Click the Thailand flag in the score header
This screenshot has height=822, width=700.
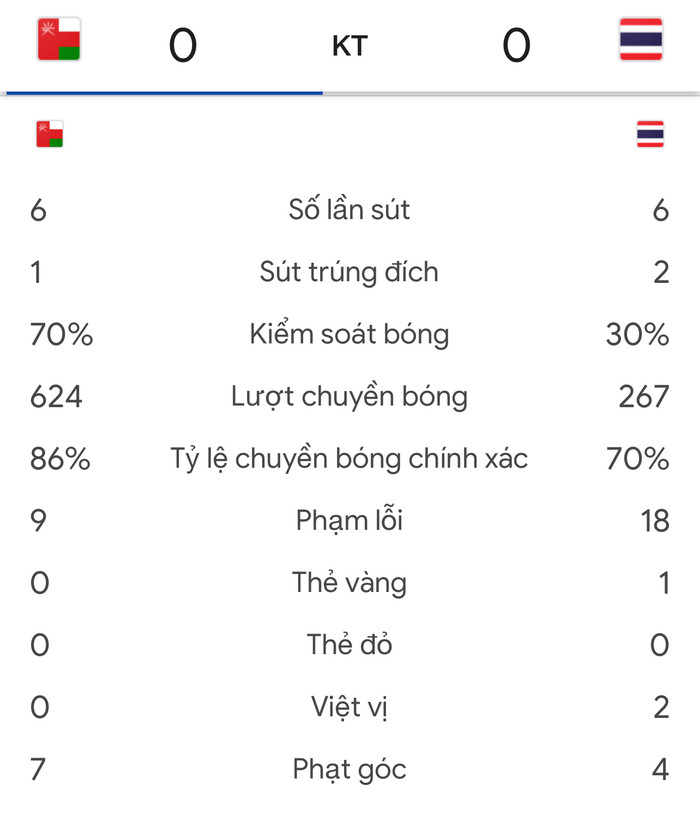click(x=641, y=36)
